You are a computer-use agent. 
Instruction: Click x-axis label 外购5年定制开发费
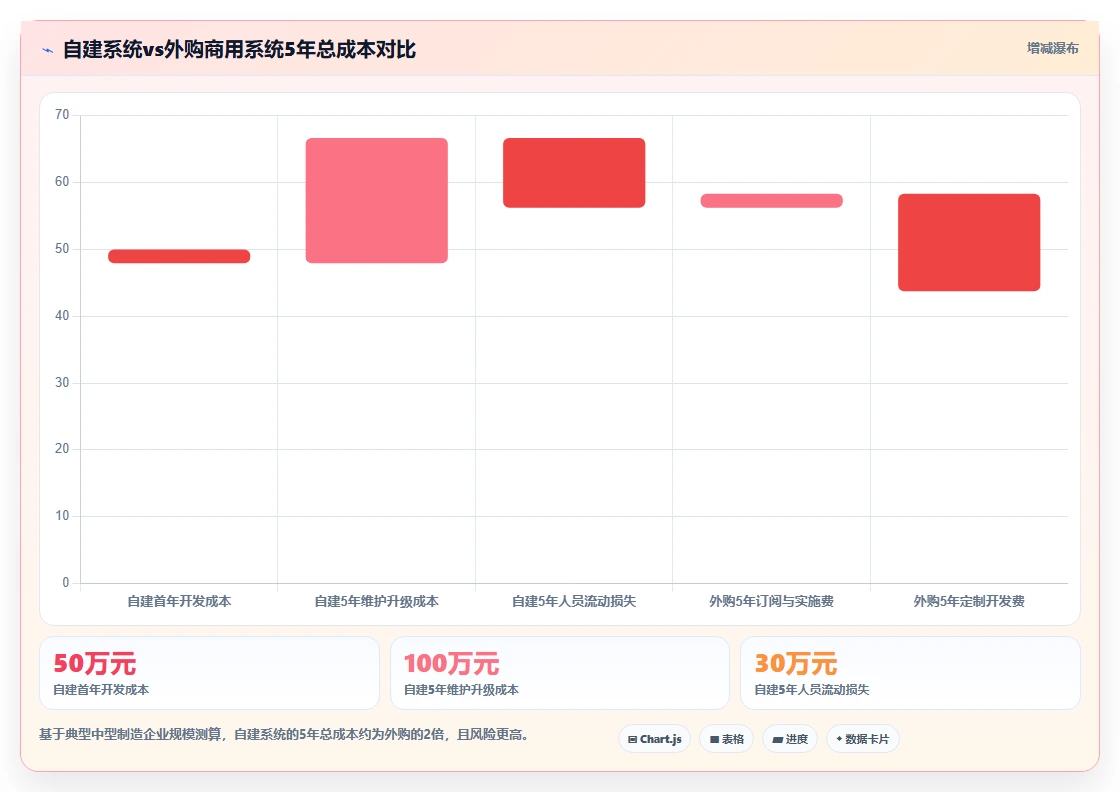click(x=969, y=601)
